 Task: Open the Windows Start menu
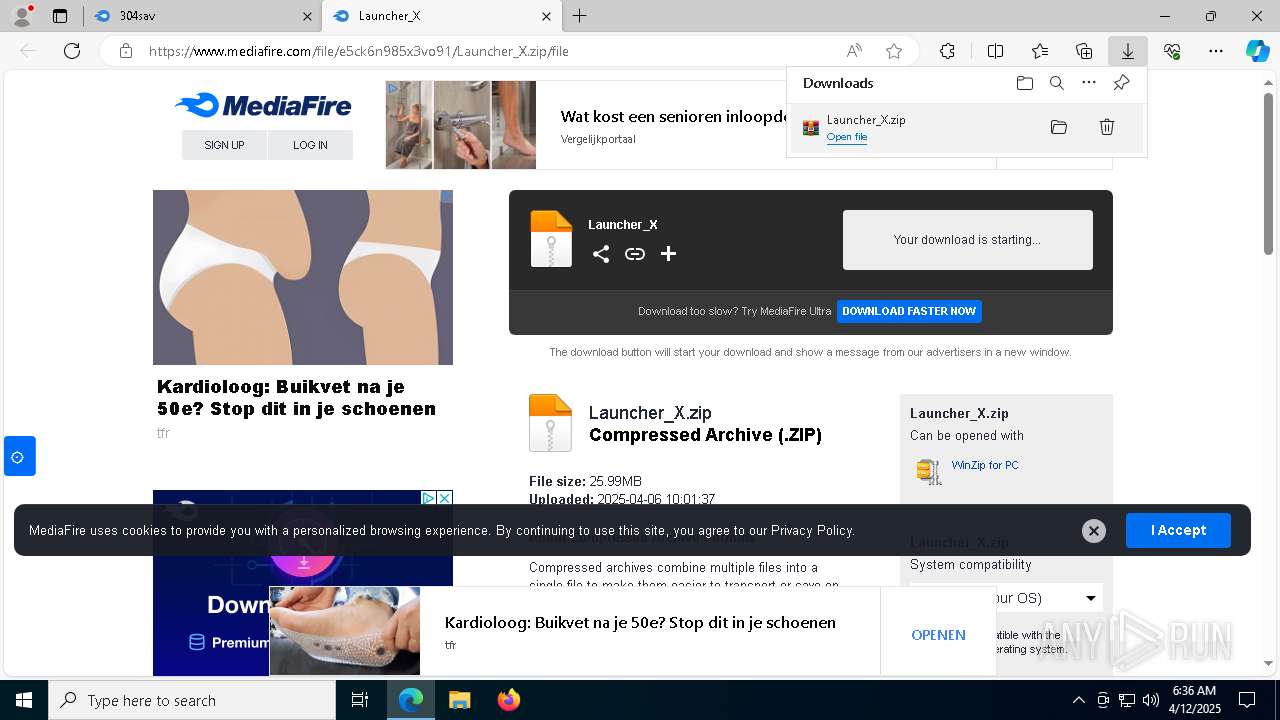pos(24,700)
